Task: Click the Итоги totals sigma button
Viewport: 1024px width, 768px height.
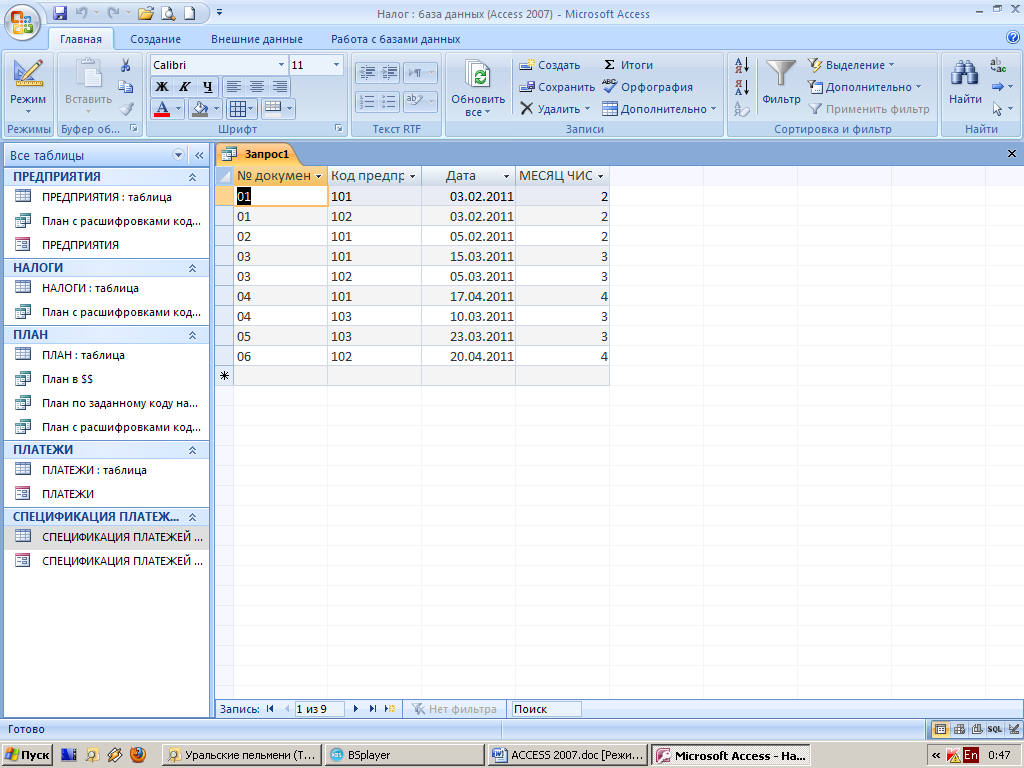Action: tap(628, 65)
